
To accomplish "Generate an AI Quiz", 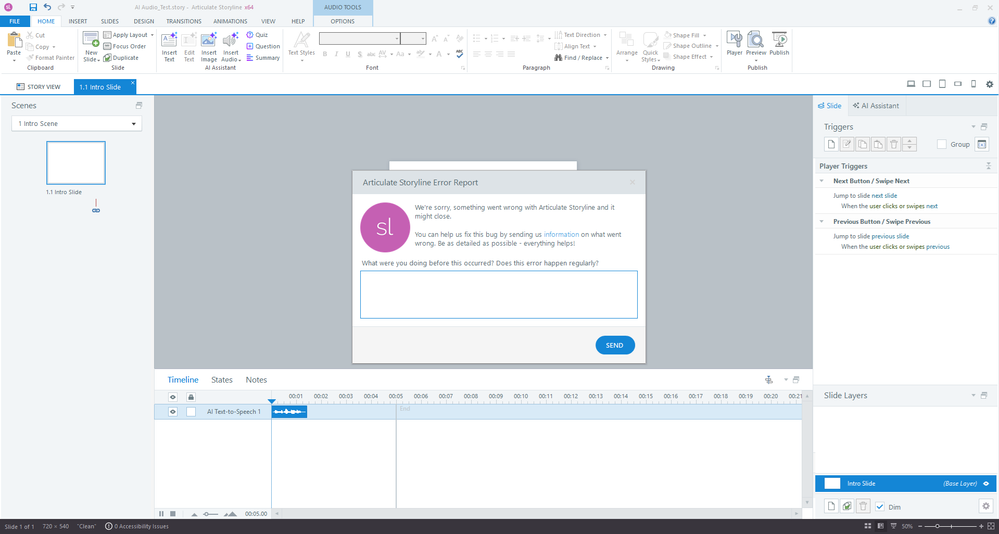I will (257, 34).
